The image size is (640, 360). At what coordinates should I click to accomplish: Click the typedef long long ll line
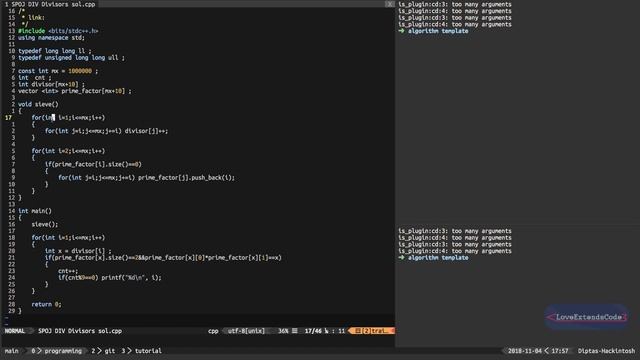55,51
